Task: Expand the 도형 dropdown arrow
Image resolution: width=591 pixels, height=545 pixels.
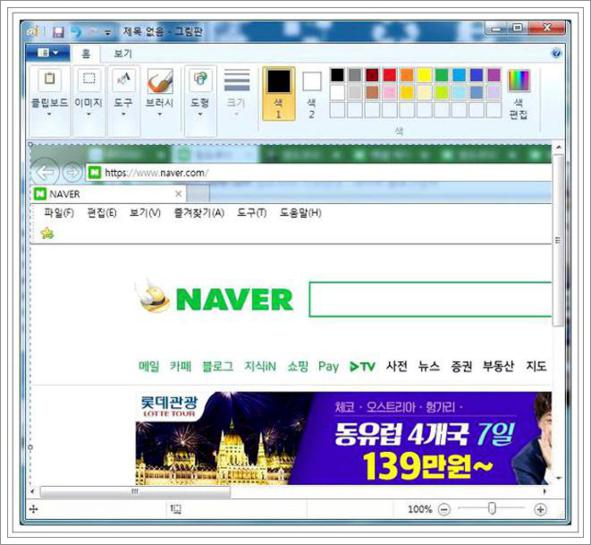Action: (x=200, y=114)
